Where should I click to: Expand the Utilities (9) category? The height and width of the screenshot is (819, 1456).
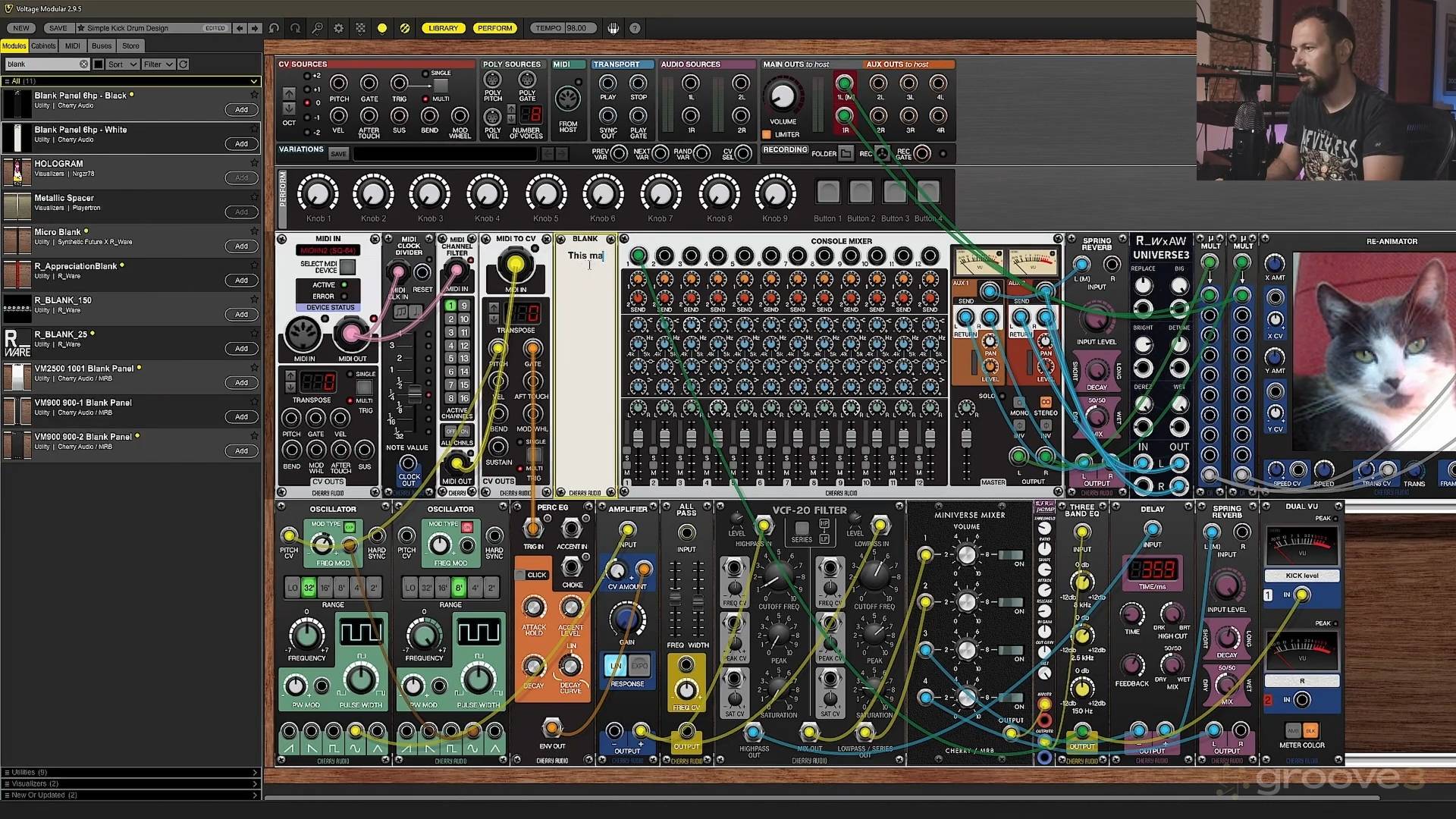pos(130,772)
